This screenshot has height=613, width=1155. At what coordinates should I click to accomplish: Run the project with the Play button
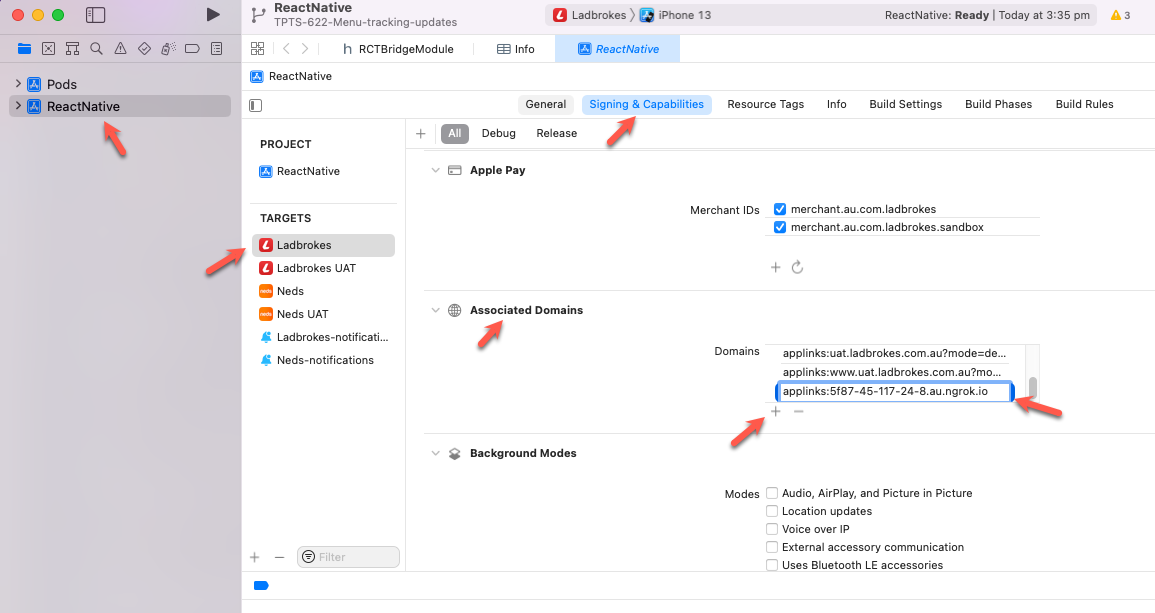pos(213,15)
